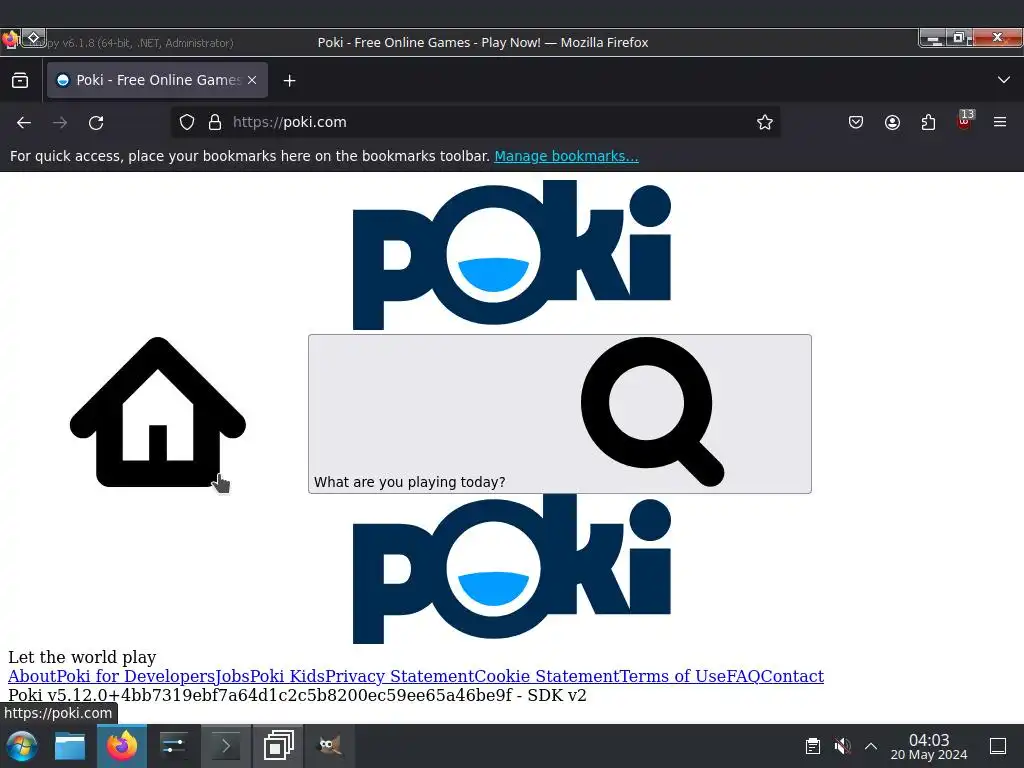The height and width of the screenshot is (768, 1024).
Task: Click the show desktop button in tray
Action: tap(998, 746)
